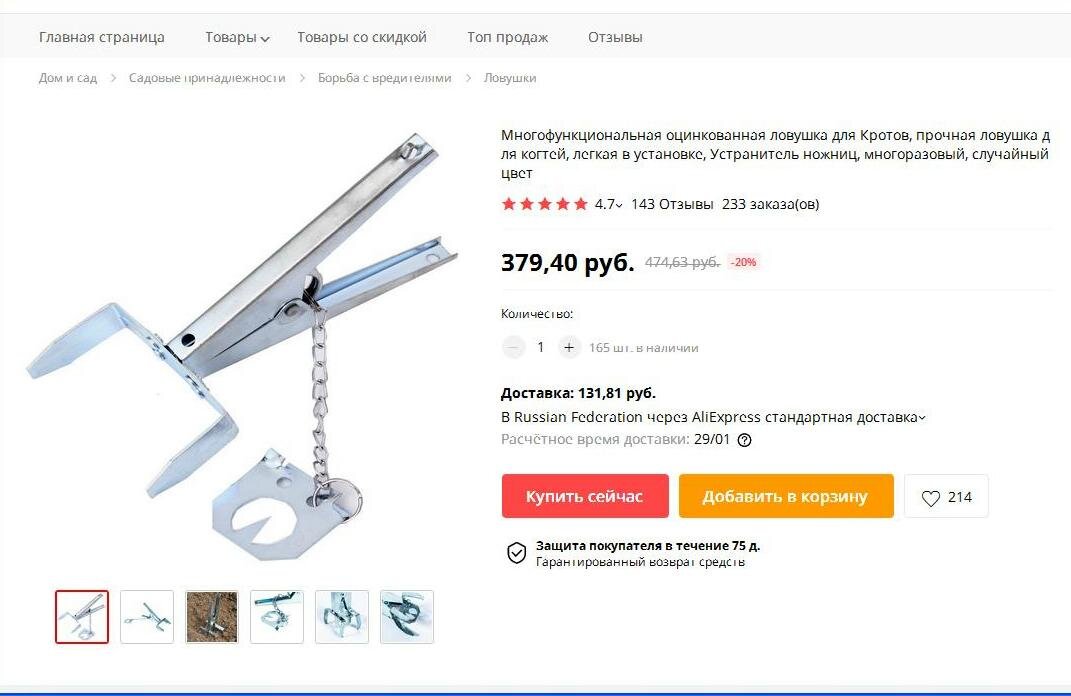The height and width of the screenshot is (696, 1071).
Task: Click the buyer protection shield icon
Action: 516,553
